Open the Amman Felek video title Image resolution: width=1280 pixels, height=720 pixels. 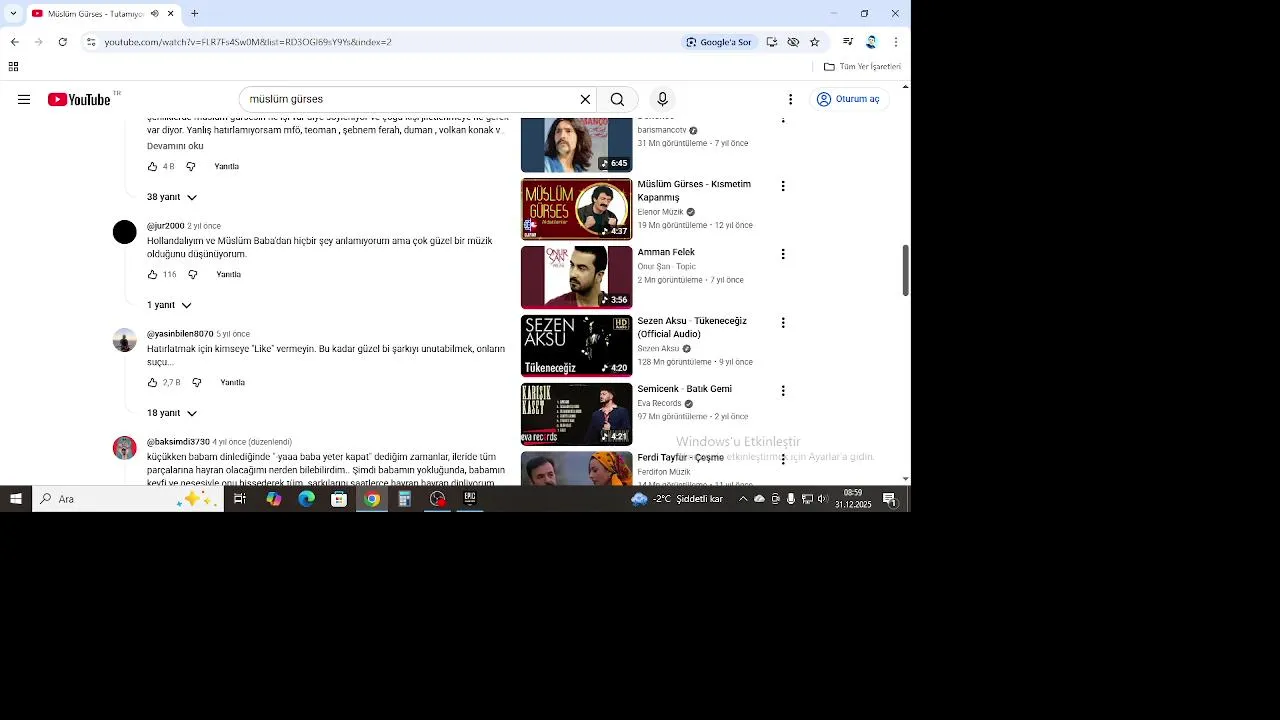coord(666,252)
